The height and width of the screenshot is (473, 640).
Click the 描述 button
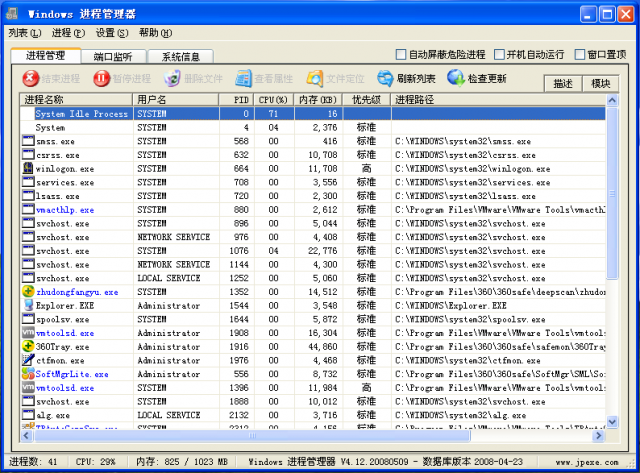tap(562, 83)
